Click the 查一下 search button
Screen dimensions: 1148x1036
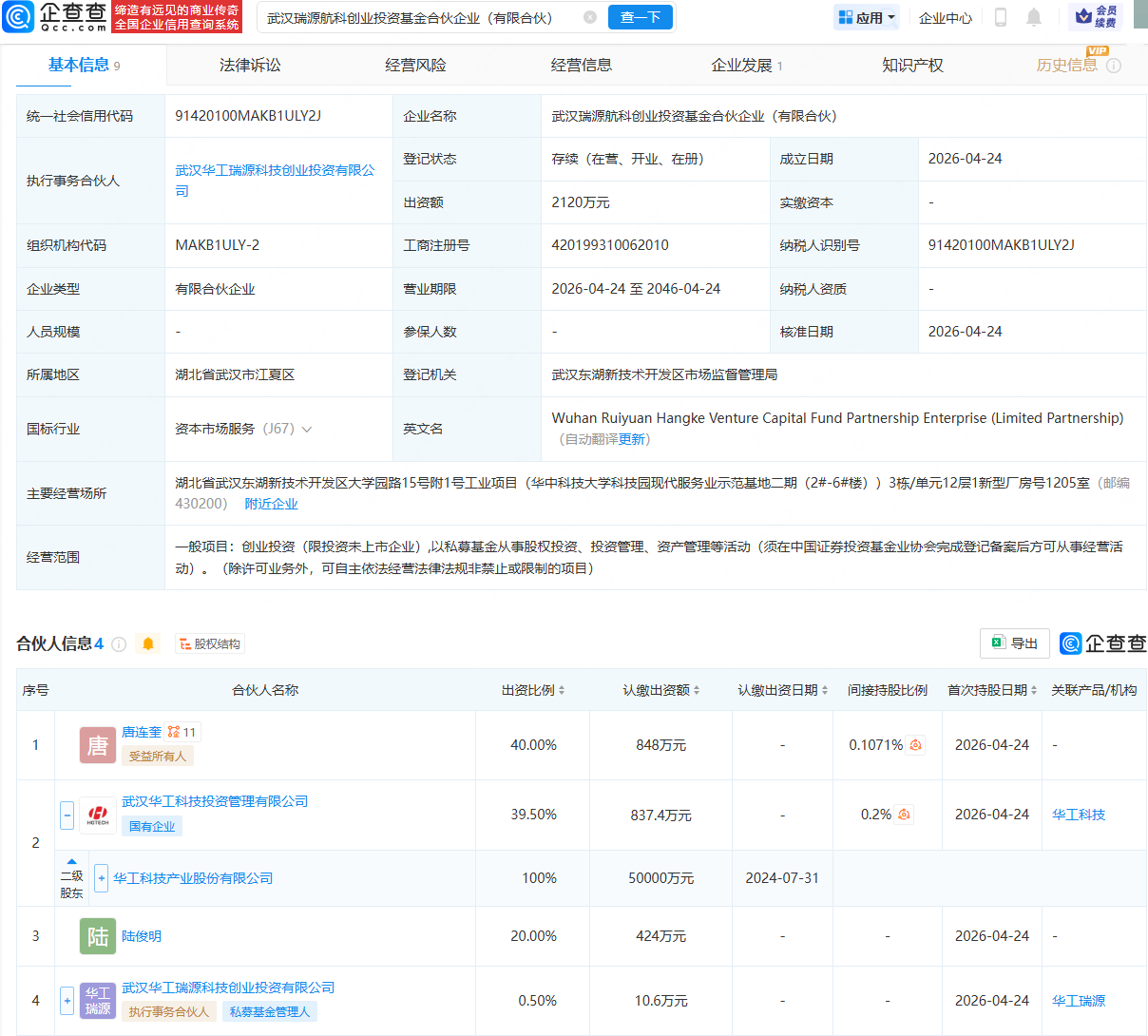pos(641,17)
